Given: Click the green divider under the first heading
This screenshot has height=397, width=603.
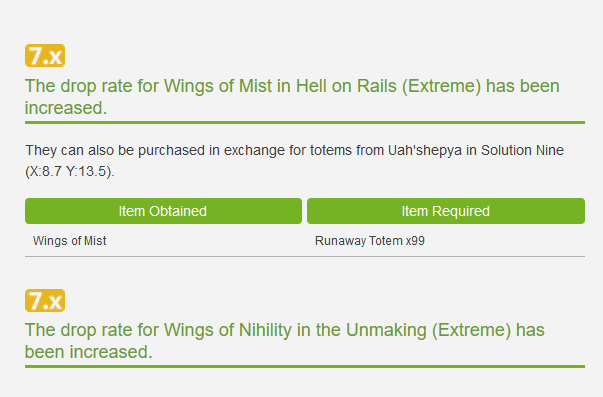Looking at the screenshot, I should coord(305,122).
